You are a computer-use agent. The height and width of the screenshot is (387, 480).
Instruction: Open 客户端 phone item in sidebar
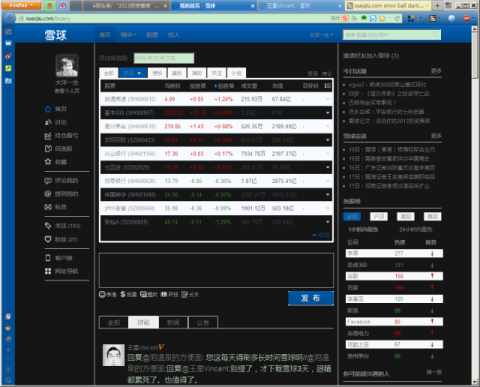coord(59,258)
